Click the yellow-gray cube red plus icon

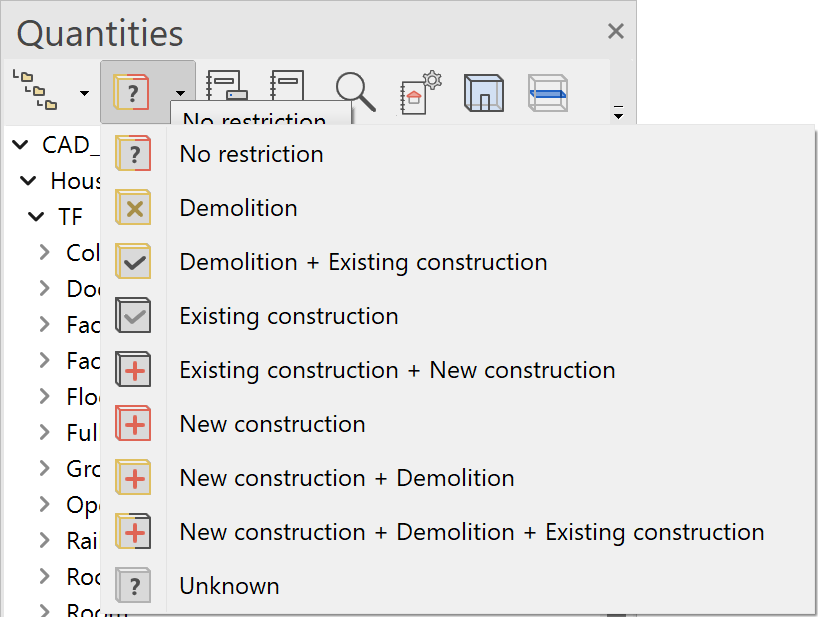133,531
